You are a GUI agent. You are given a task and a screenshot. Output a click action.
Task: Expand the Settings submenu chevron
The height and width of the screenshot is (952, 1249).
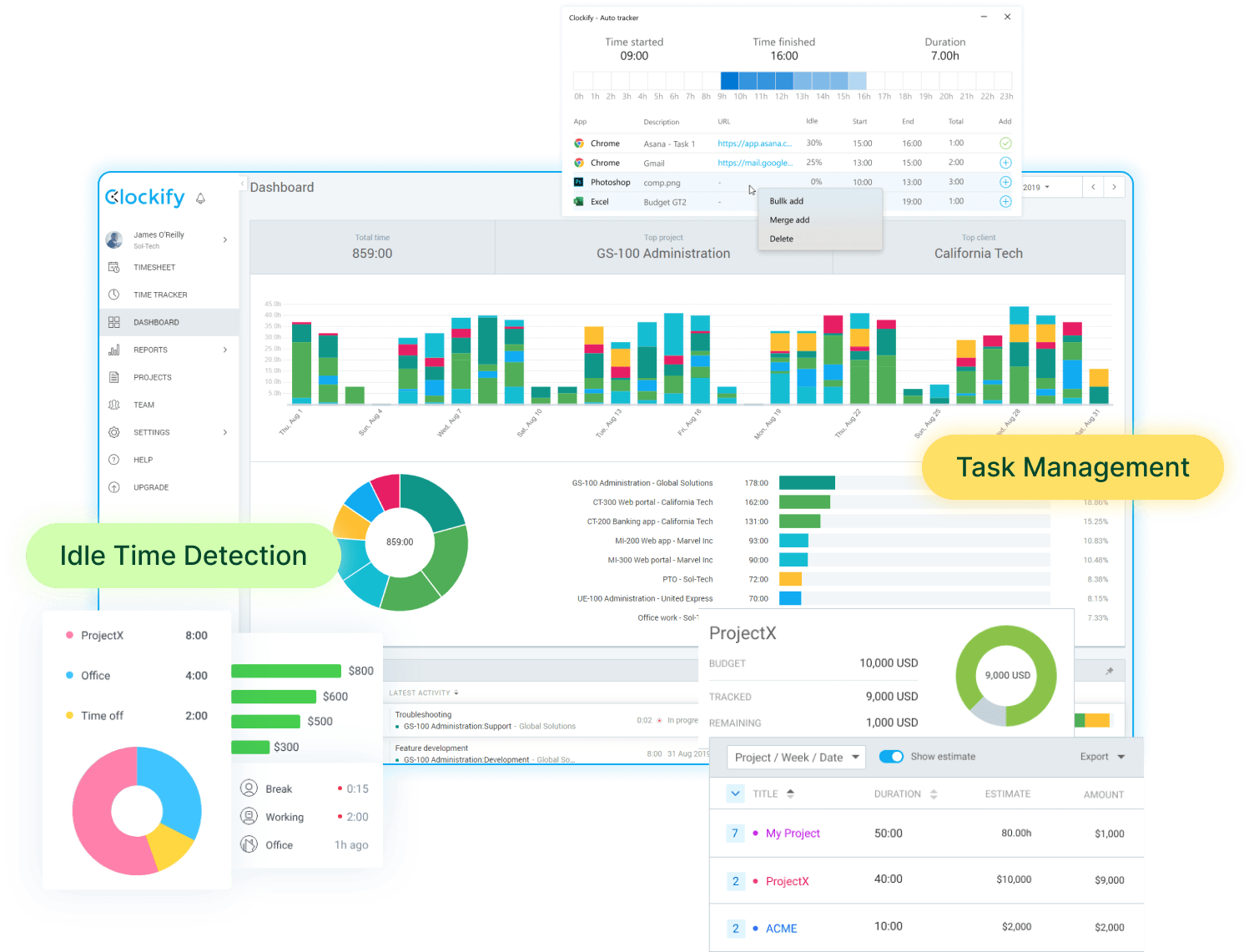coord(225,432)
